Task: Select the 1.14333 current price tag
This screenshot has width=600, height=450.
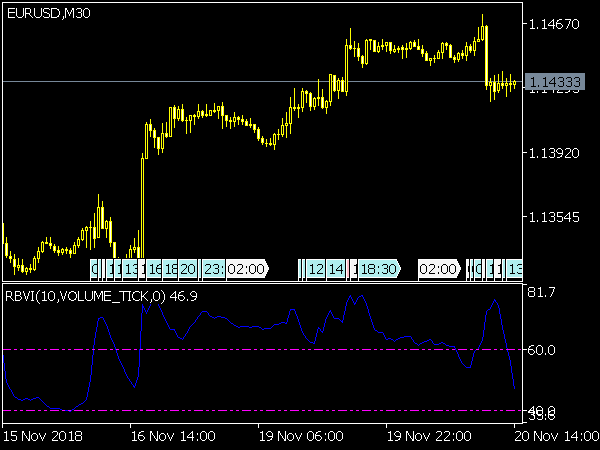Action: [555, 82]
